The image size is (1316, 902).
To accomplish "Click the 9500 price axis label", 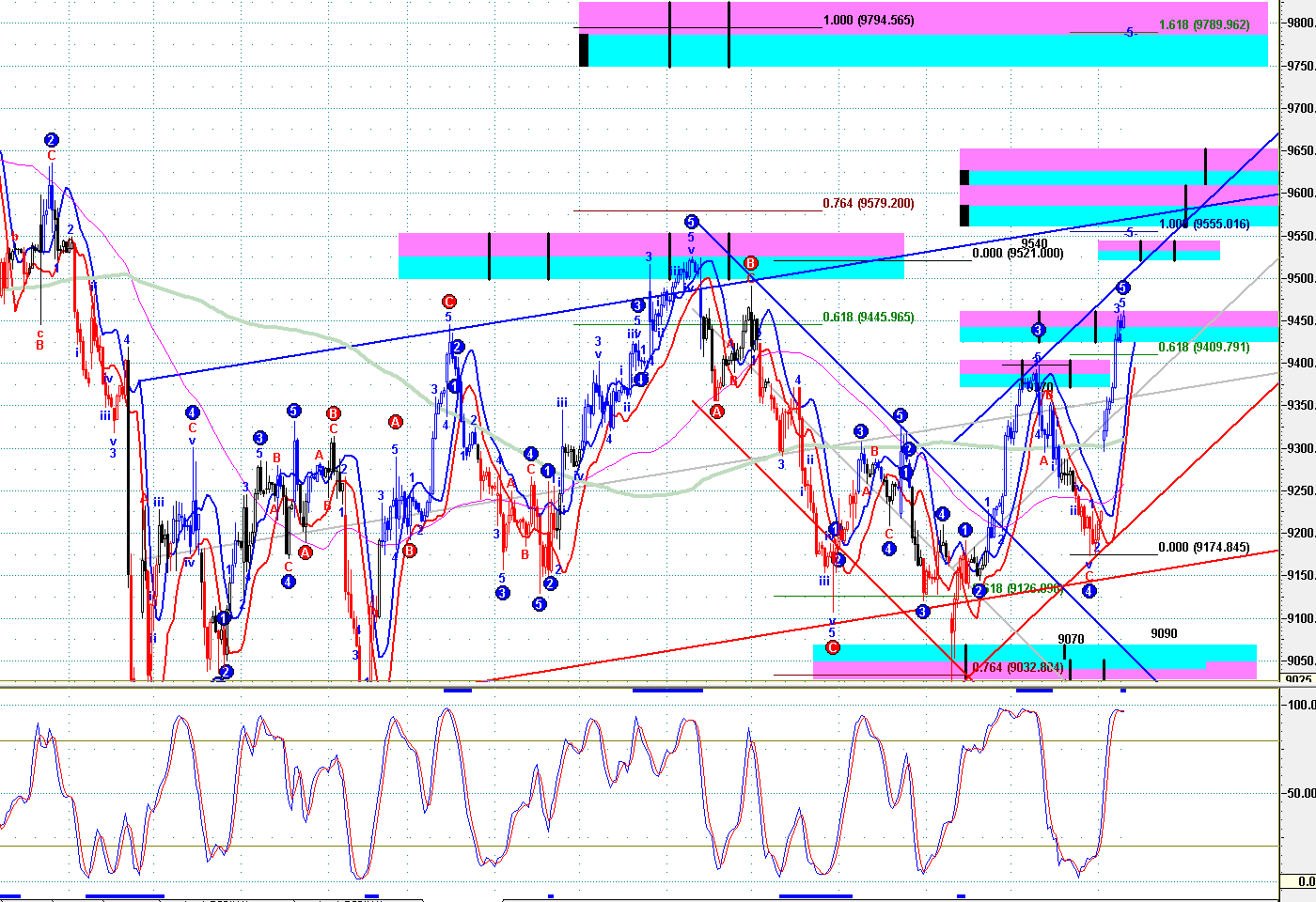I will [x=1301, y=278].
